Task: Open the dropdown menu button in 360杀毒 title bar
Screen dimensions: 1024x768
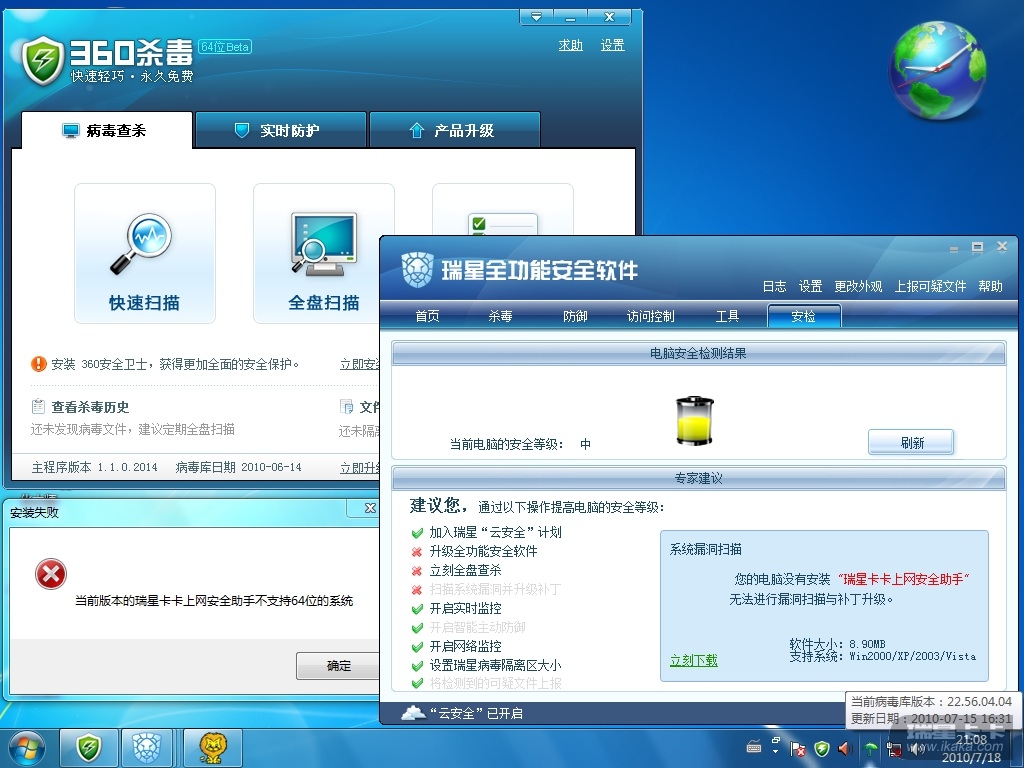Action: [536, 17]
